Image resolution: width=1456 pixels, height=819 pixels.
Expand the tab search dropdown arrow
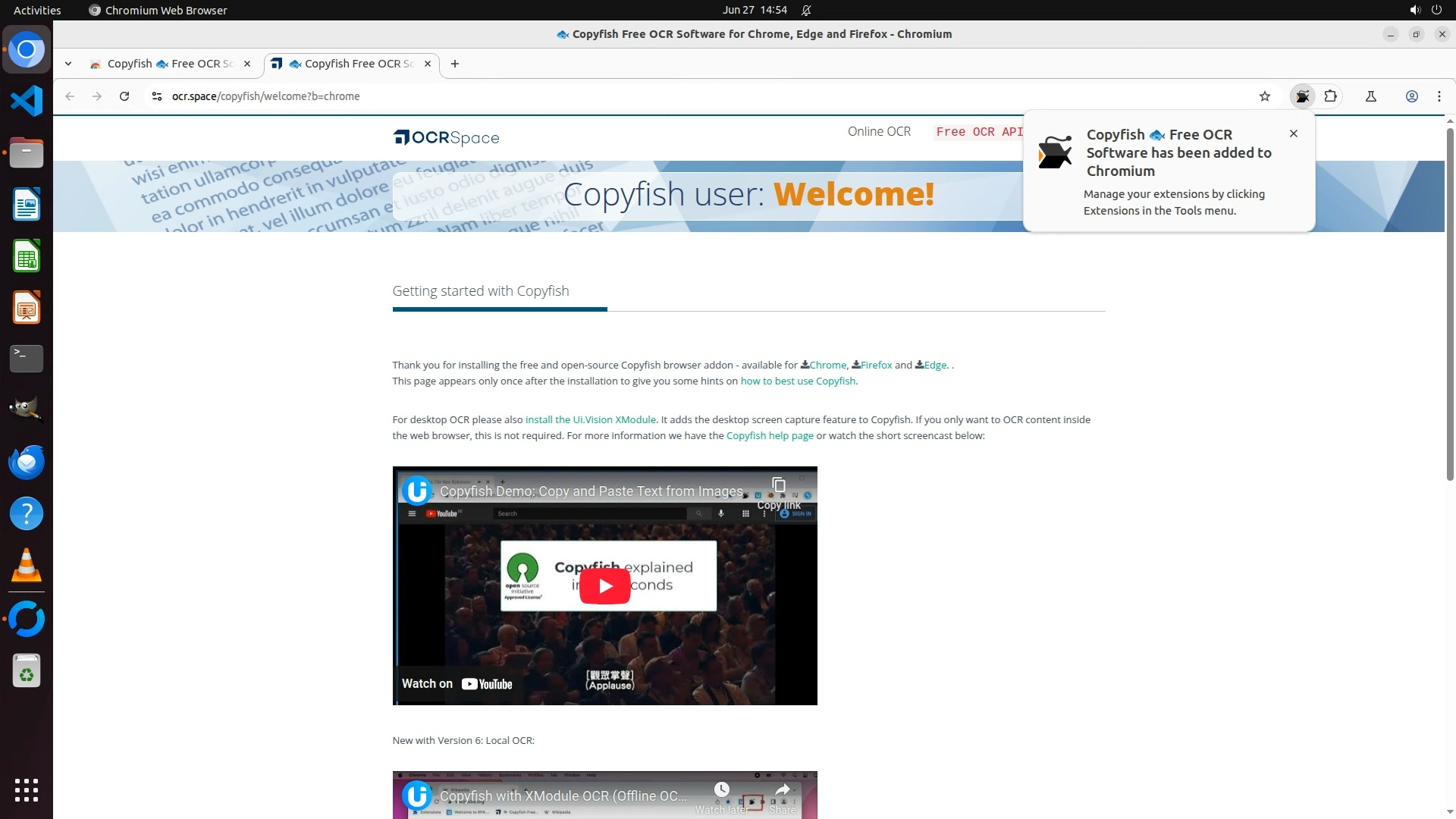coord(68,64)
